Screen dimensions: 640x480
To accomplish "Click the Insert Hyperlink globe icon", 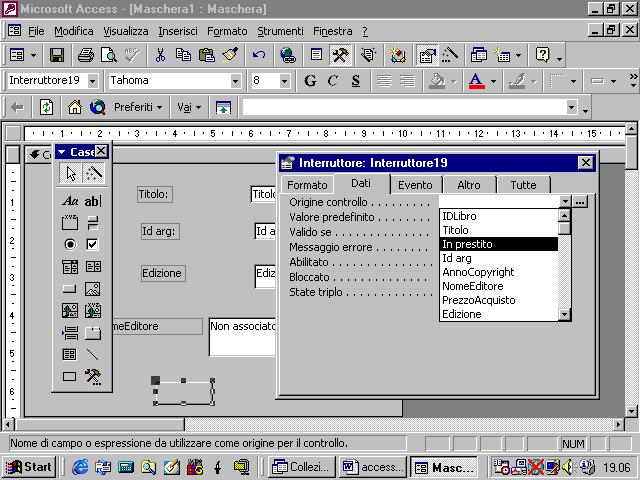I will tap(288, 55).
